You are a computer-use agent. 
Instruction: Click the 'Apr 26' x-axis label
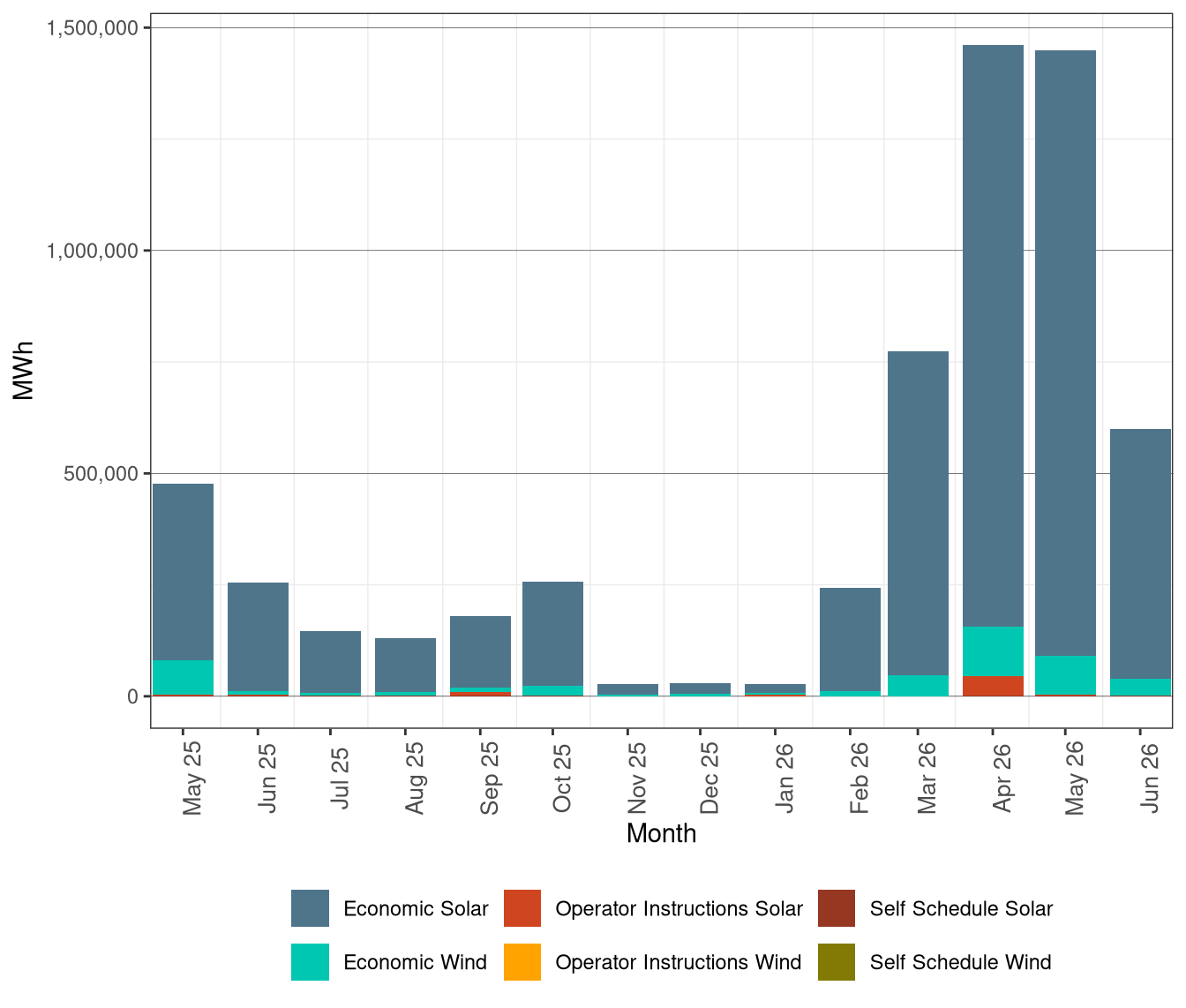click(x=1002, y=778)
